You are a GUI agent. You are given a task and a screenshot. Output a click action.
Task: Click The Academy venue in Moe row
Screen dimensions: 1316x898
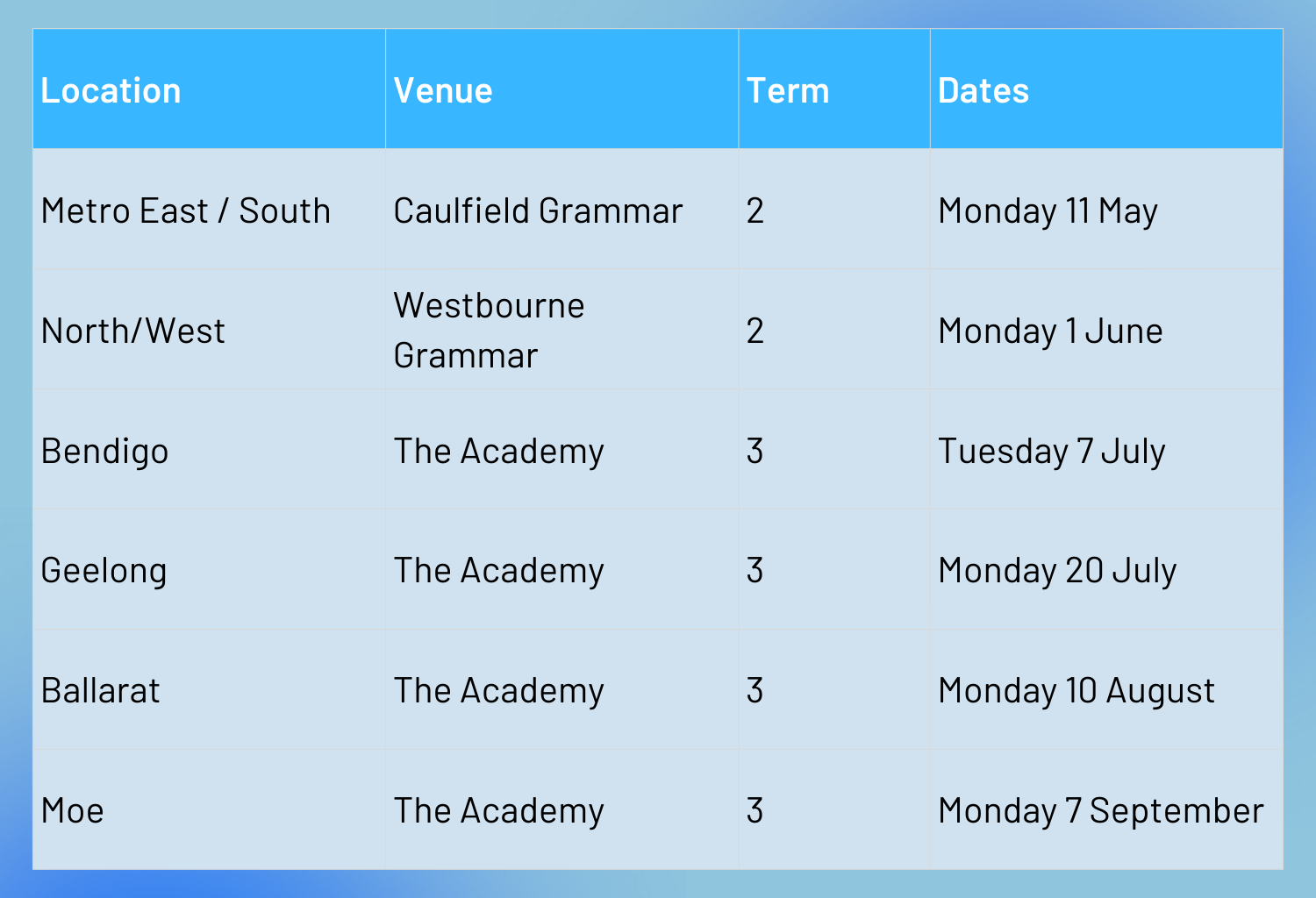coord(498,811)
